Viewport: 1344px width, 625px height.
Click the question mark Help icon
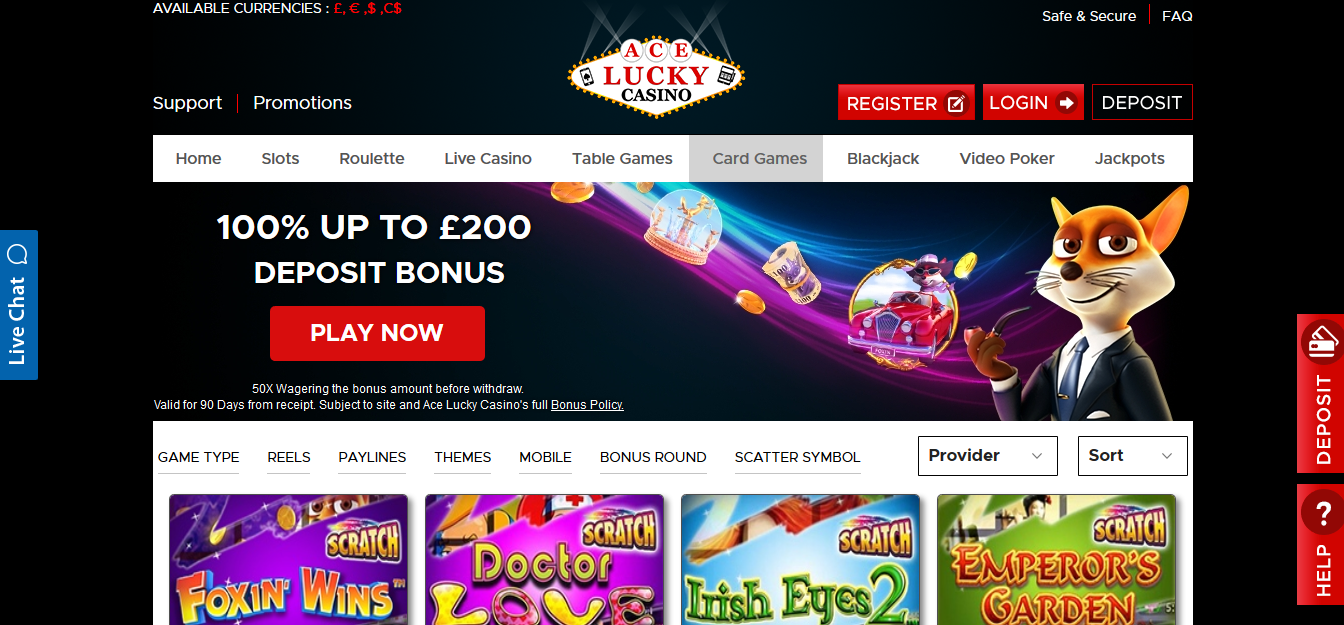(1321, 513)
